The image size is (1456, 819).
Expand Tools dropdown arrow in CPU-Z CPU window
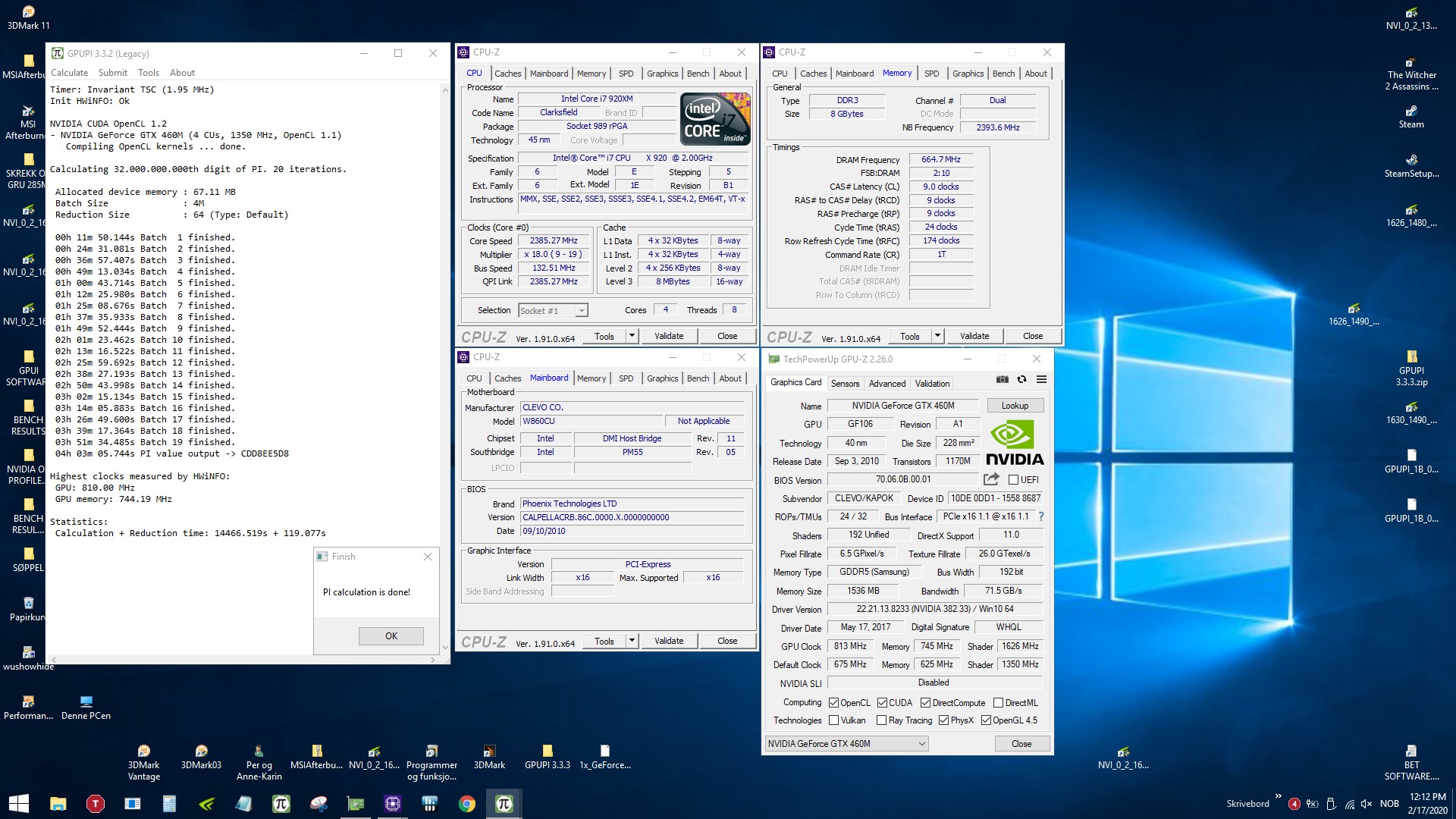tap(631, 336)
